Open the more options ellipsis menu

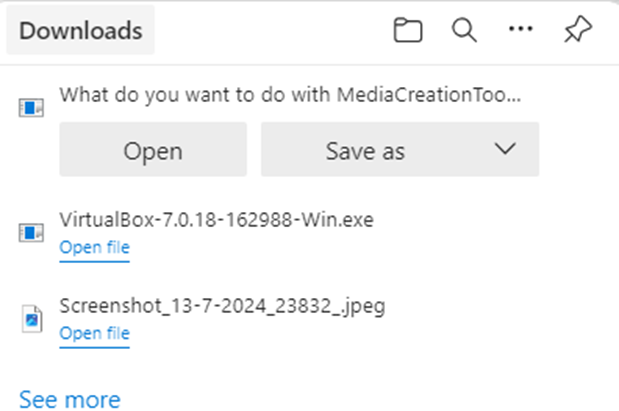(x=520, y=30)
